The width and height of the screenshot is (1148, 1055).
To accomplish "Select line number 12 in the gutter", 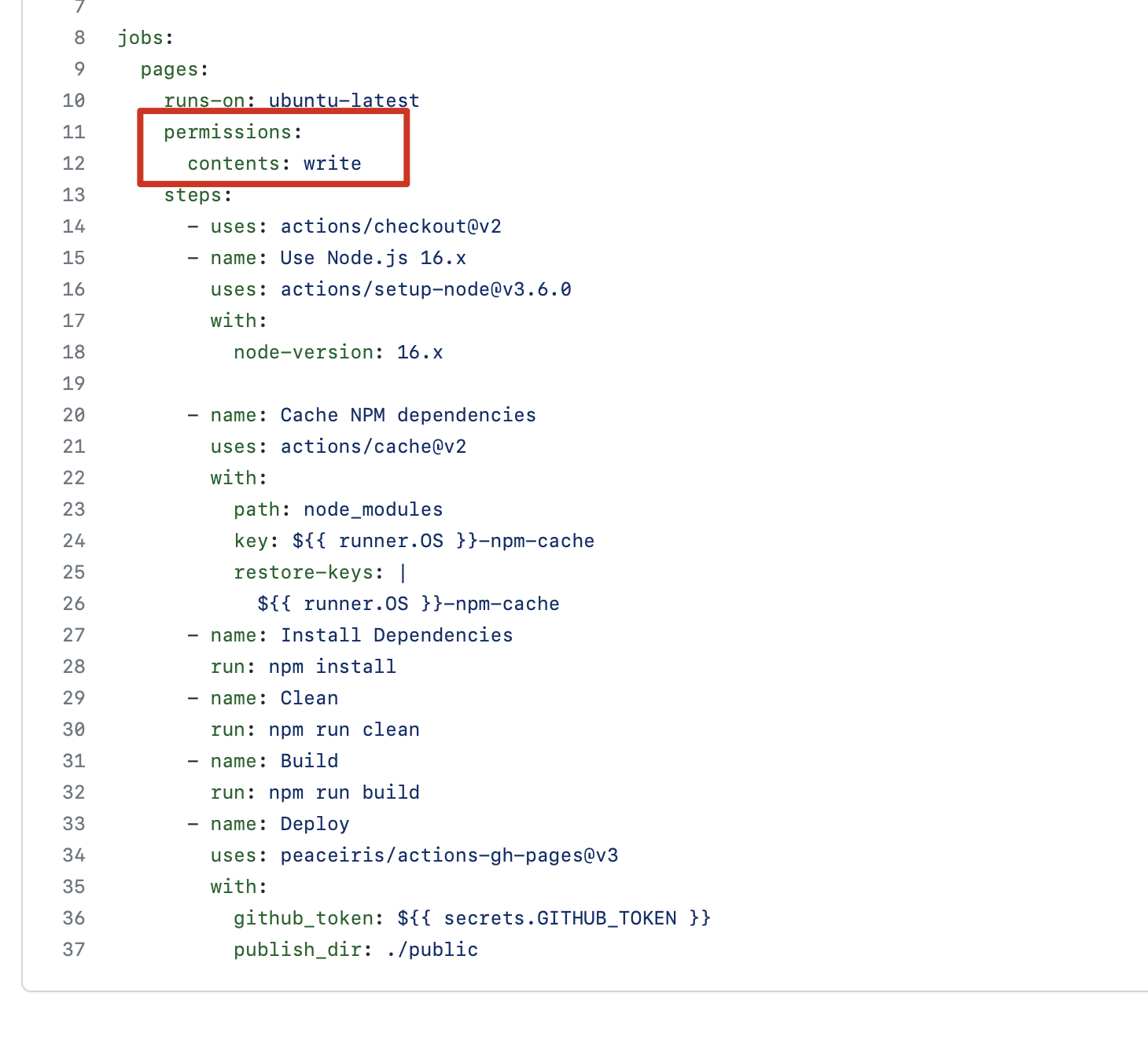I will [74, 164].
